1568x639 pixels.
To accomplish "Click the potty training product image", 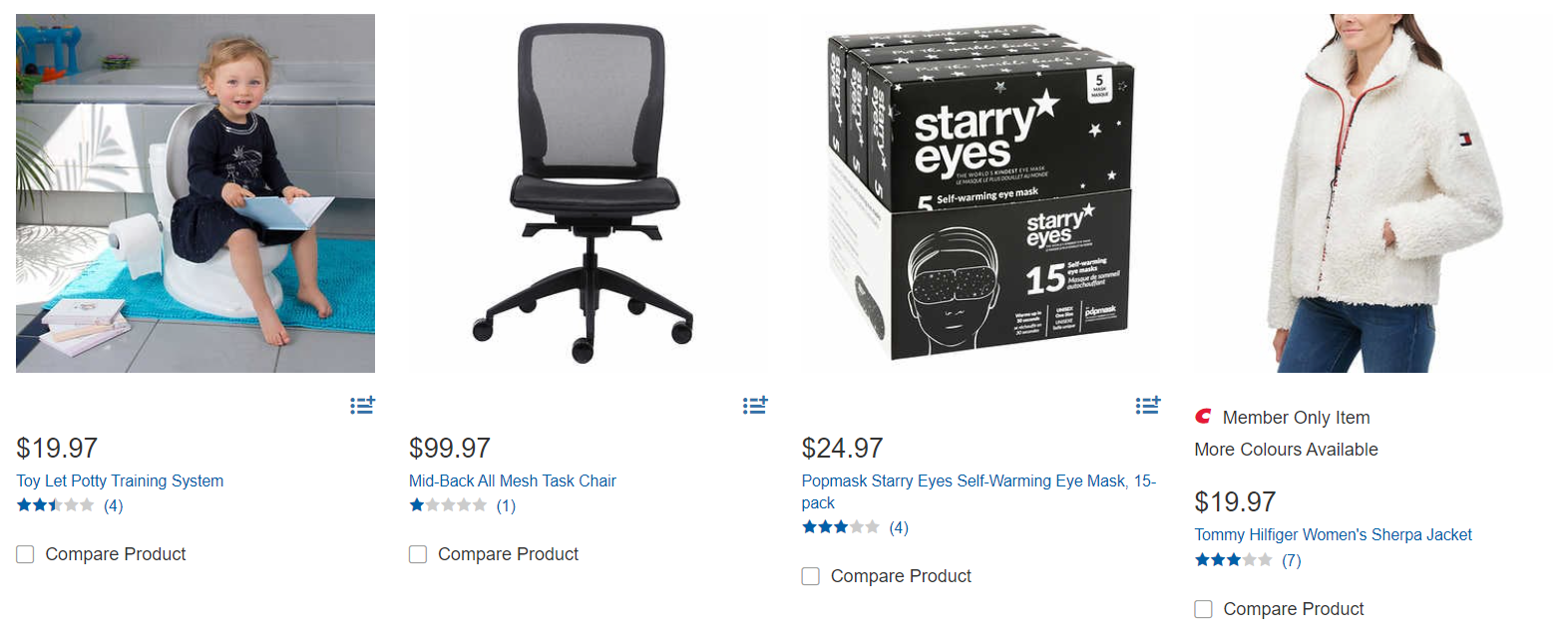I will pos(196,193).
